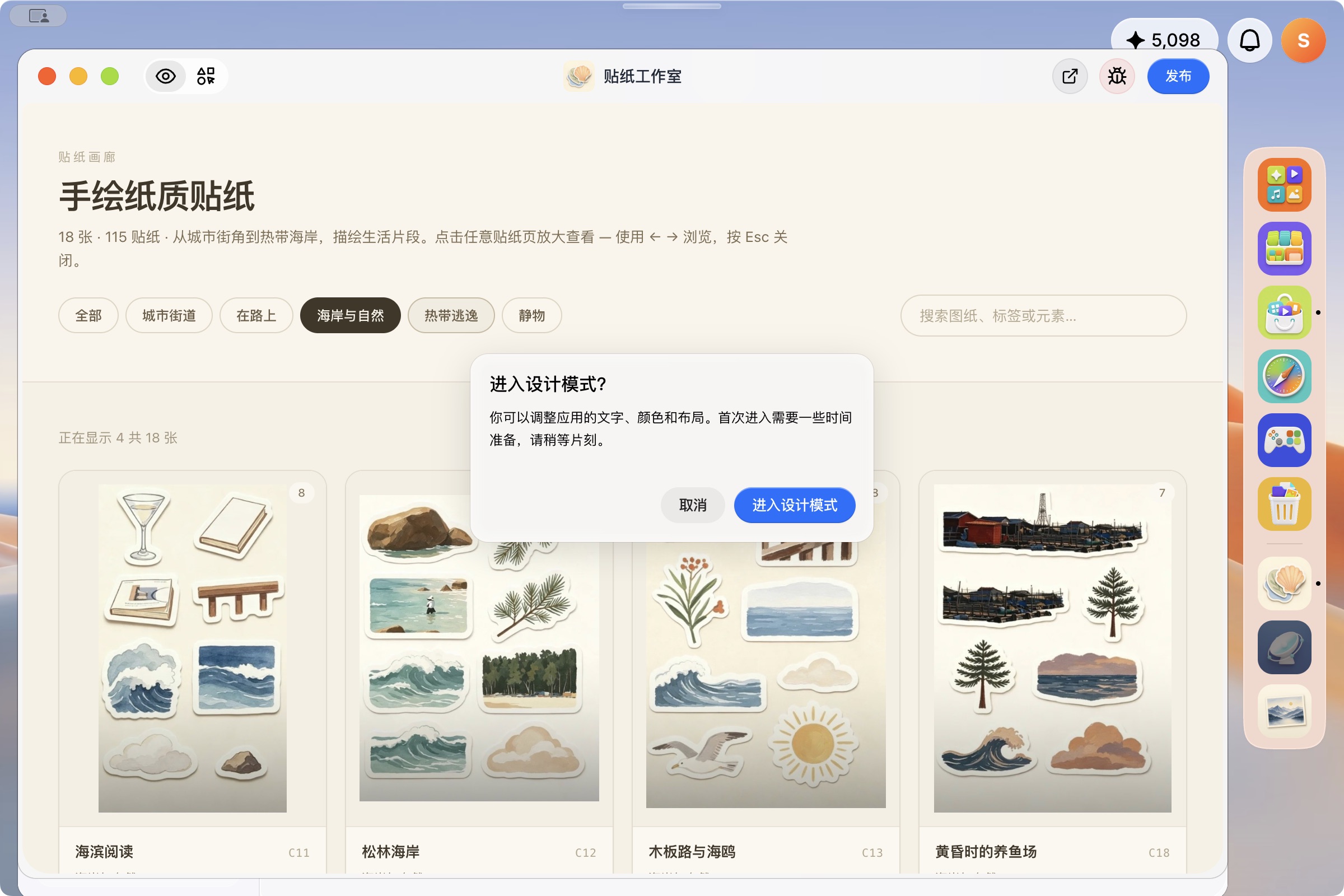The height and width of the screenshot is (896, 1344).
Task: Select the 海岸与自然 filter tab
Action: [x=351, y=315]
